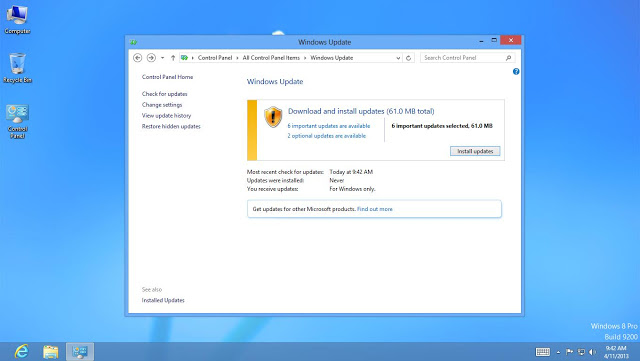Minimize the Windows Update window

point(481,40)
